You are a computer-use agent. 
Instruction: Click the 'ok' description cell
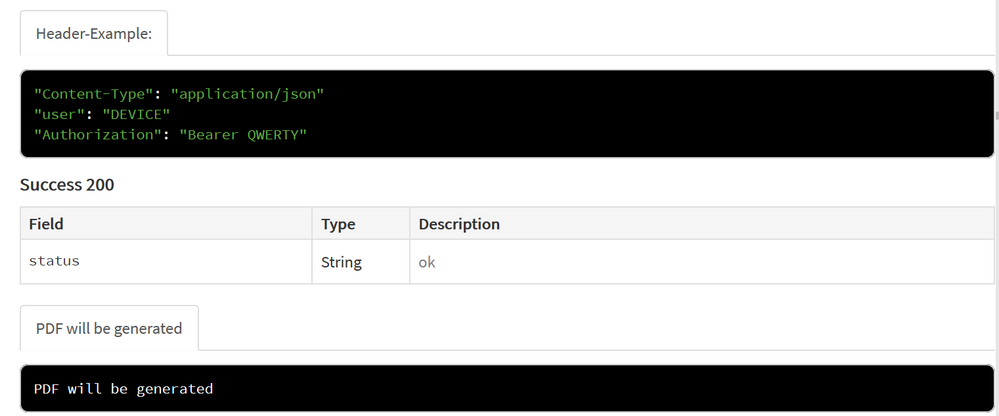[427, 262]
